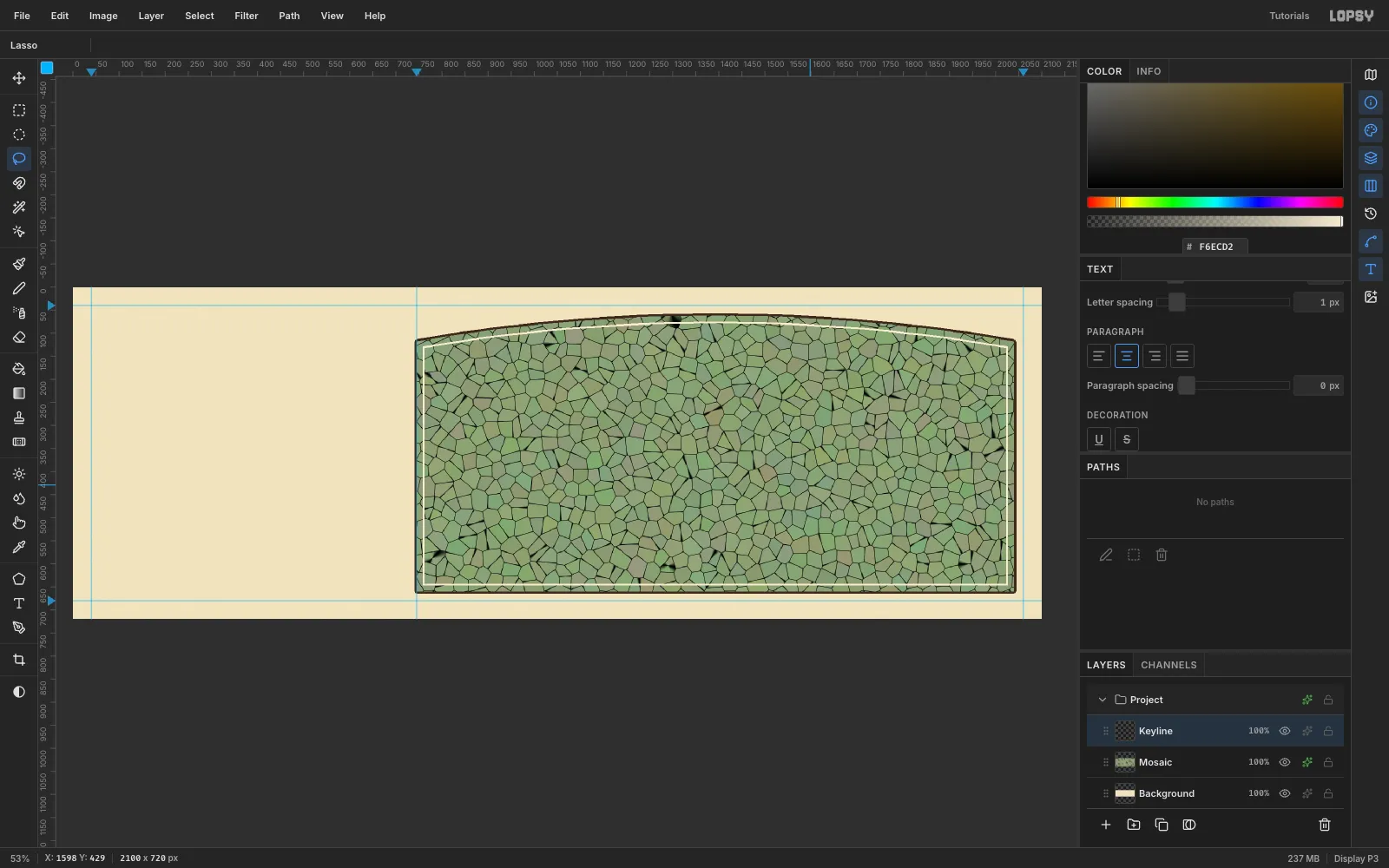Viewport: 1389px width, 868px height.
Task: Open the Layer menu
Action: click(x=151, y=16)
